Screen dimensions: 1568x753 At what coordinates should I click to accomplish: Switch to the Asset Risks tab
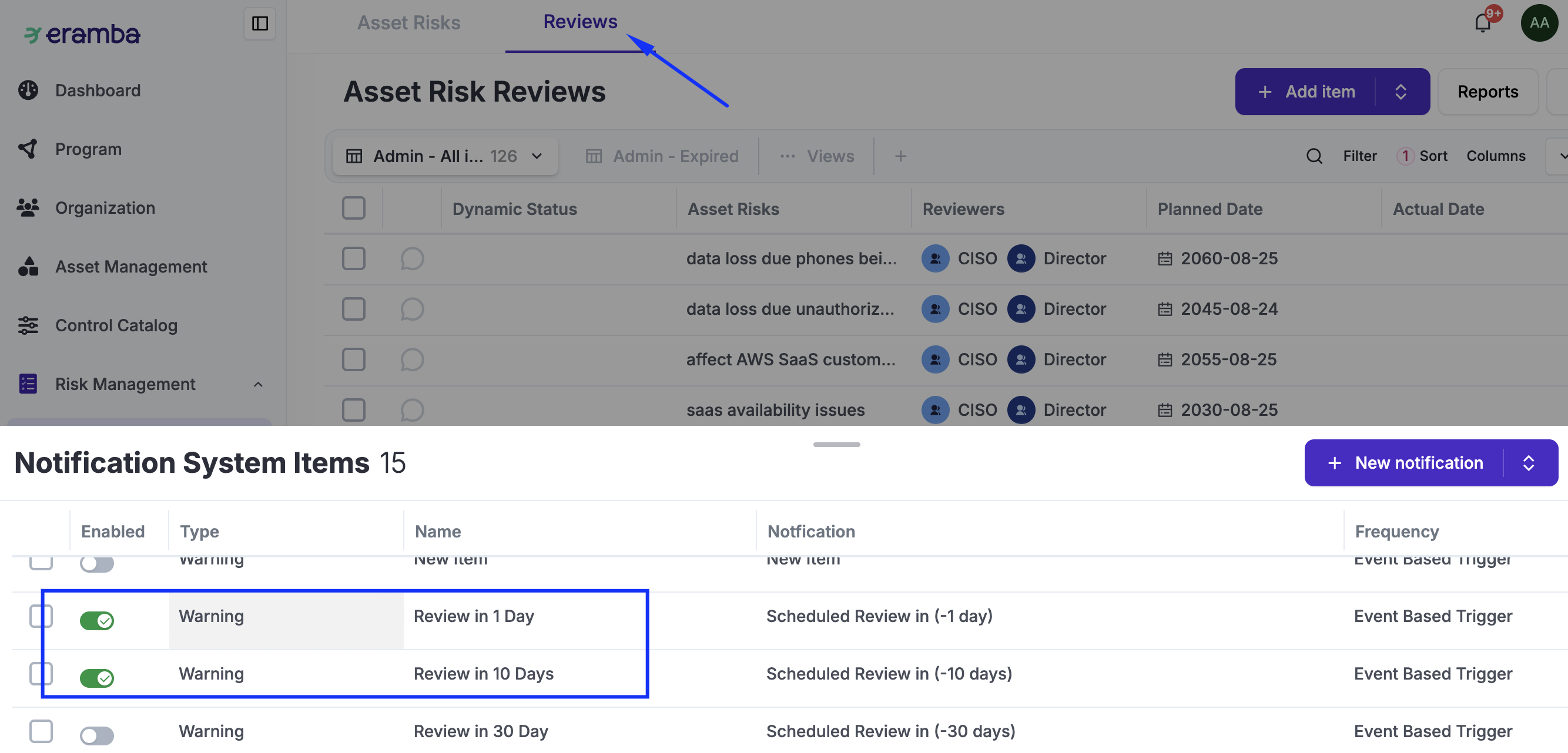pos(408,23)
